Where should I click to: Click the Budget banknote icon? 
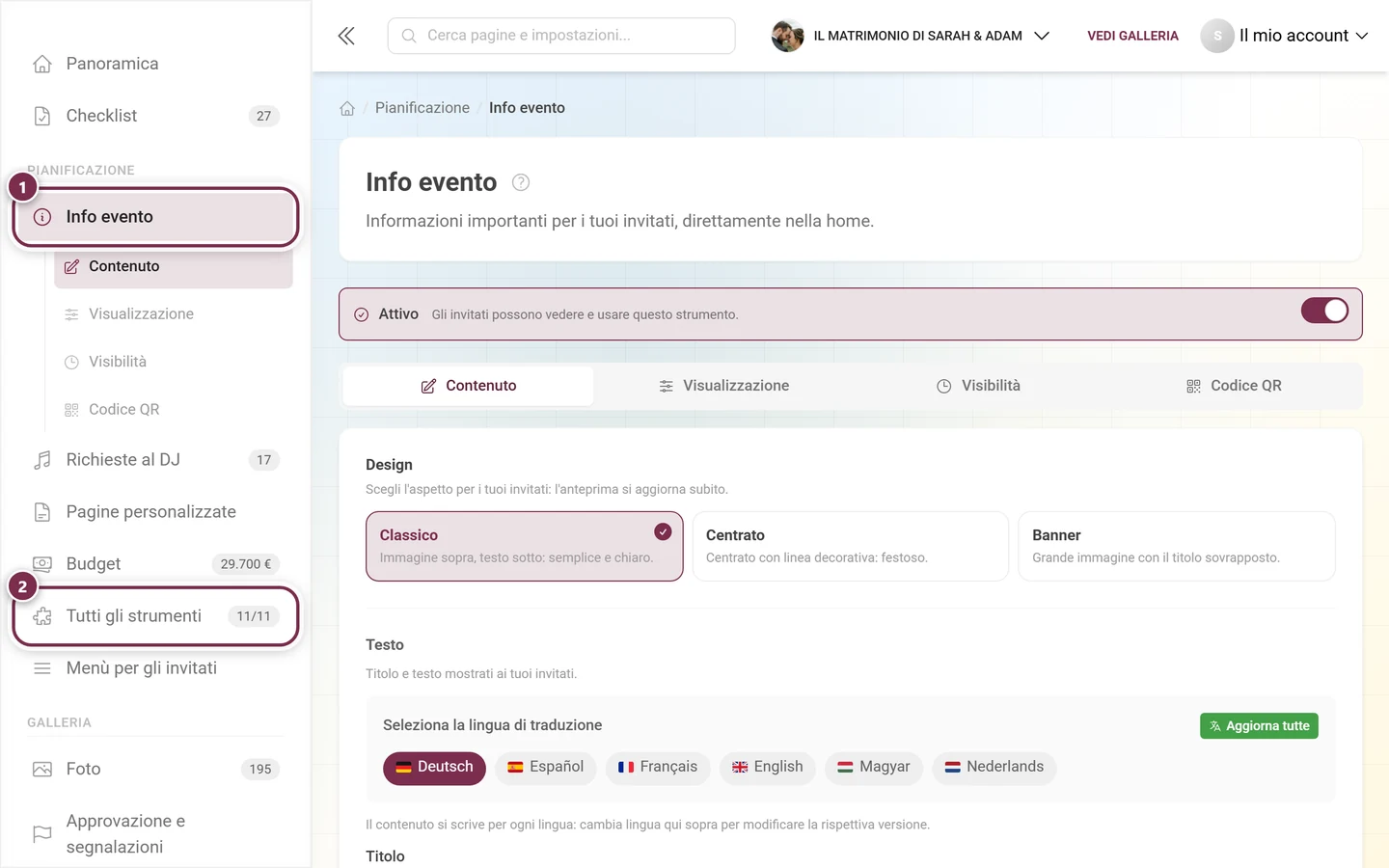pos(42,564)
